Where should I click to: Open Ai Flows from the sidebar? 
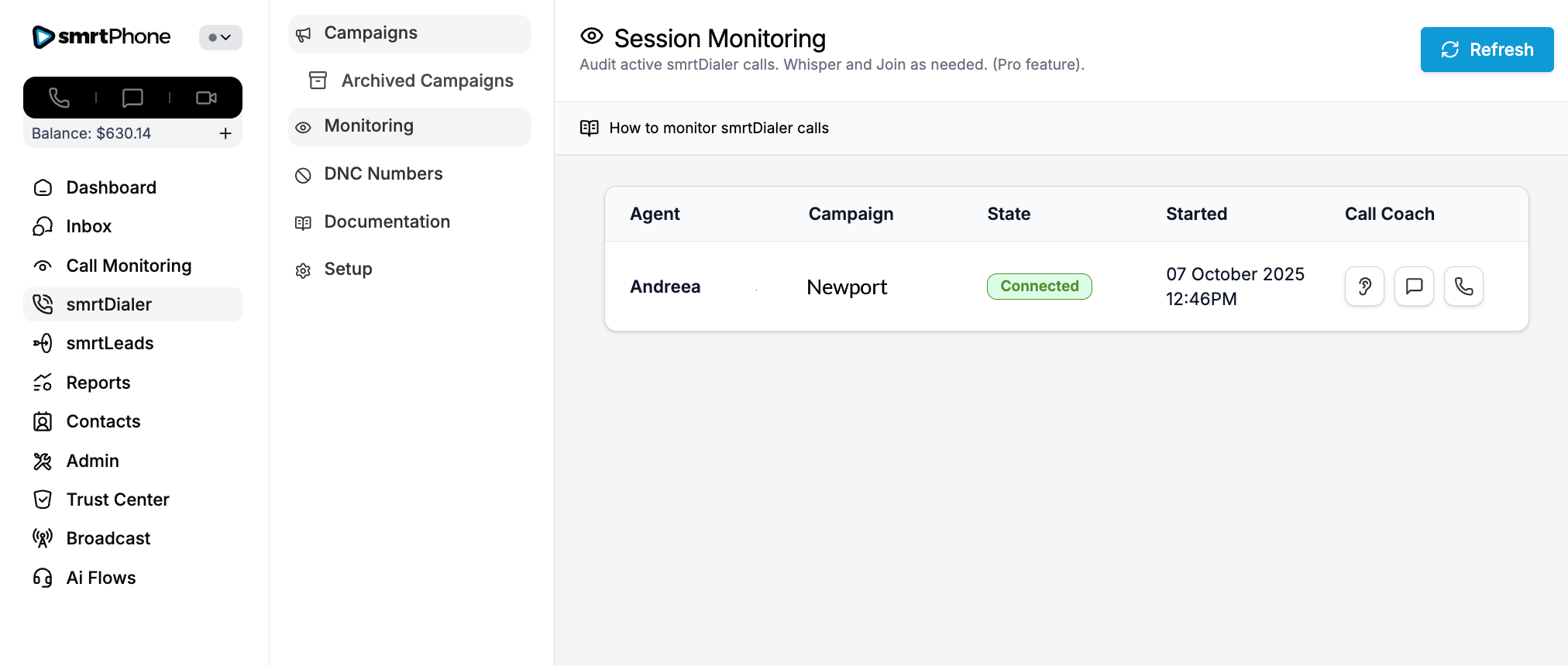(101, 578)
